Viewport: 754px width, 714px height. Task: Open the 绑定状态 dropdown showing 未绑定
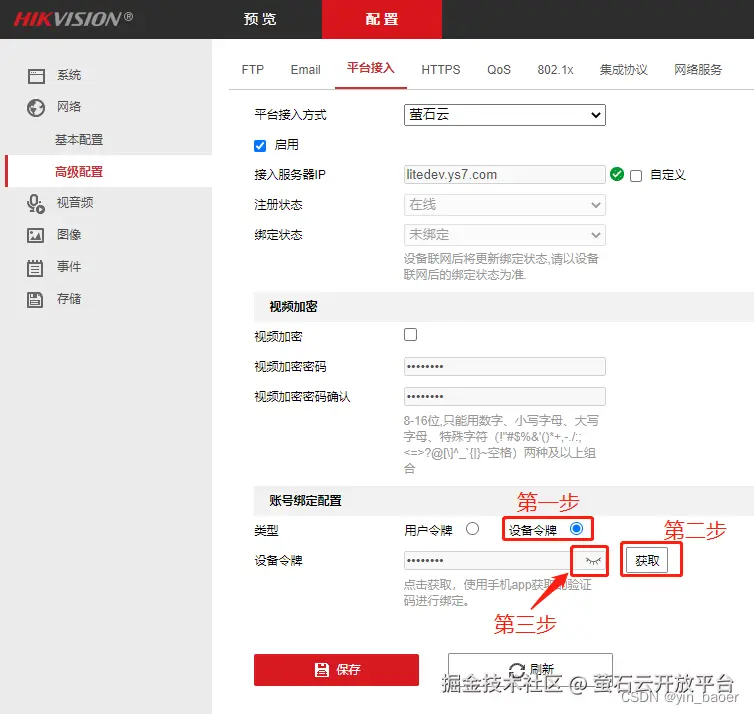(x=504, y=235)
